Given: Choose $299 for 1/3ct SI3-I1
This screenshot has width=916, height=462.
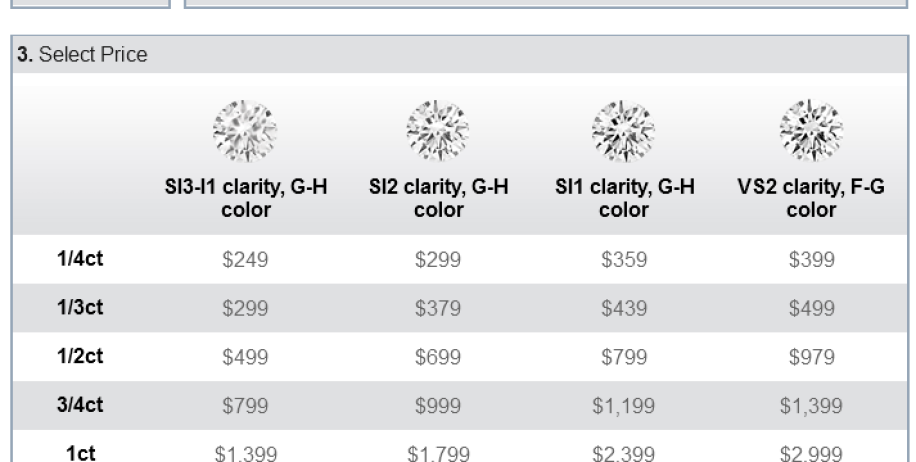Looking at the screenshot, I should coord(245,308).
